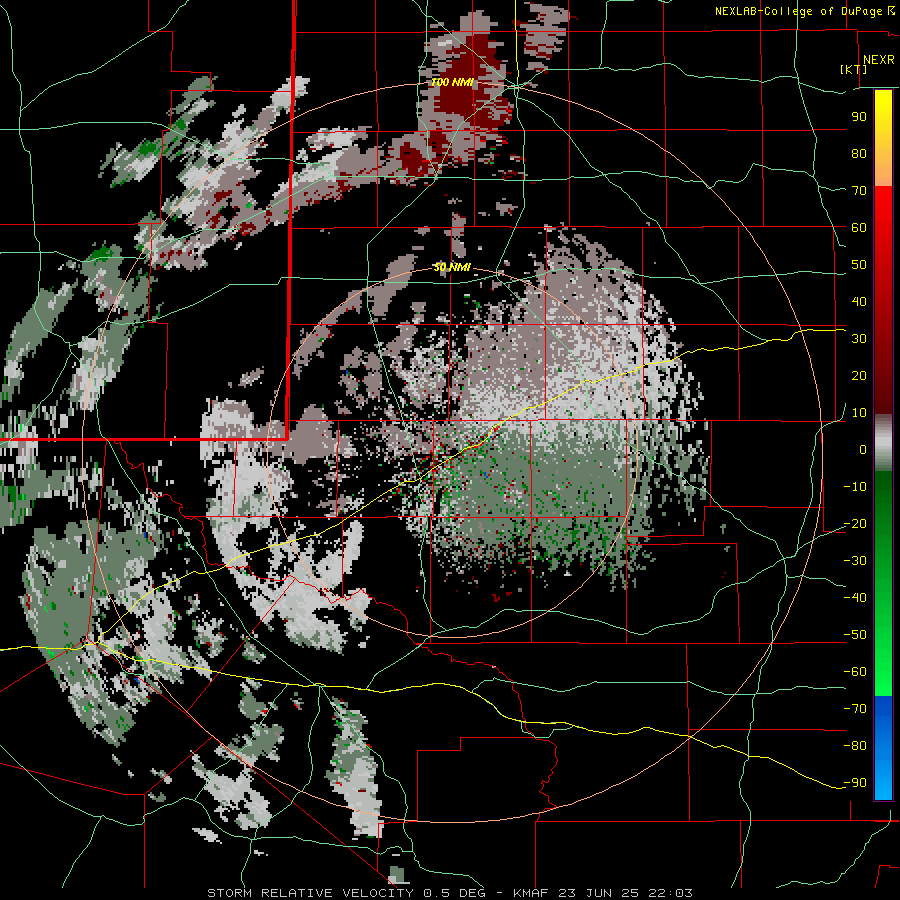Screen dimensions: 900x900
Task: Click the bright red segment of the color bar
Action: [883, 210]
